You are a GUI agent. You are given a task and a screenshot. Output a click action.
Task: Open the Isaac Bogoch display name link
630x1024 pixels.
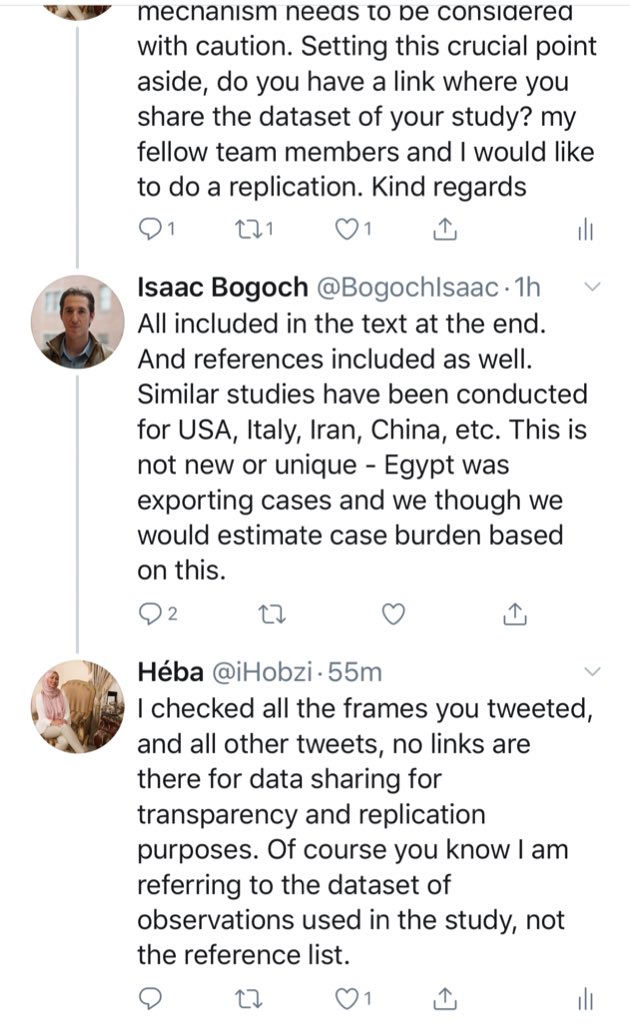[x=222, y=289]
